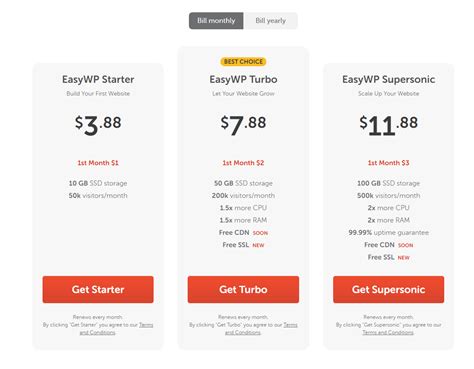Click the $3.88 Starter price
This screenshot has height=369, width=474.
click(98, 125)
